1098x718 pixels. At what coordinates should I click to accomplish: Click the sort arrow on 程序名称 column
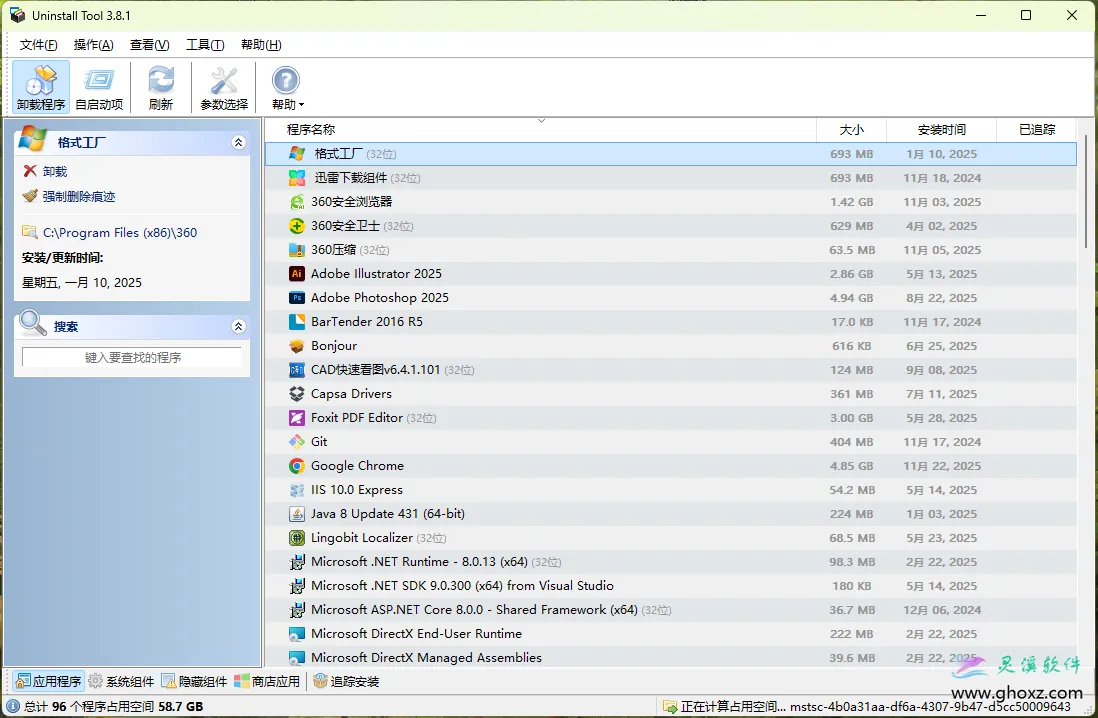click(x=541, y=120)
